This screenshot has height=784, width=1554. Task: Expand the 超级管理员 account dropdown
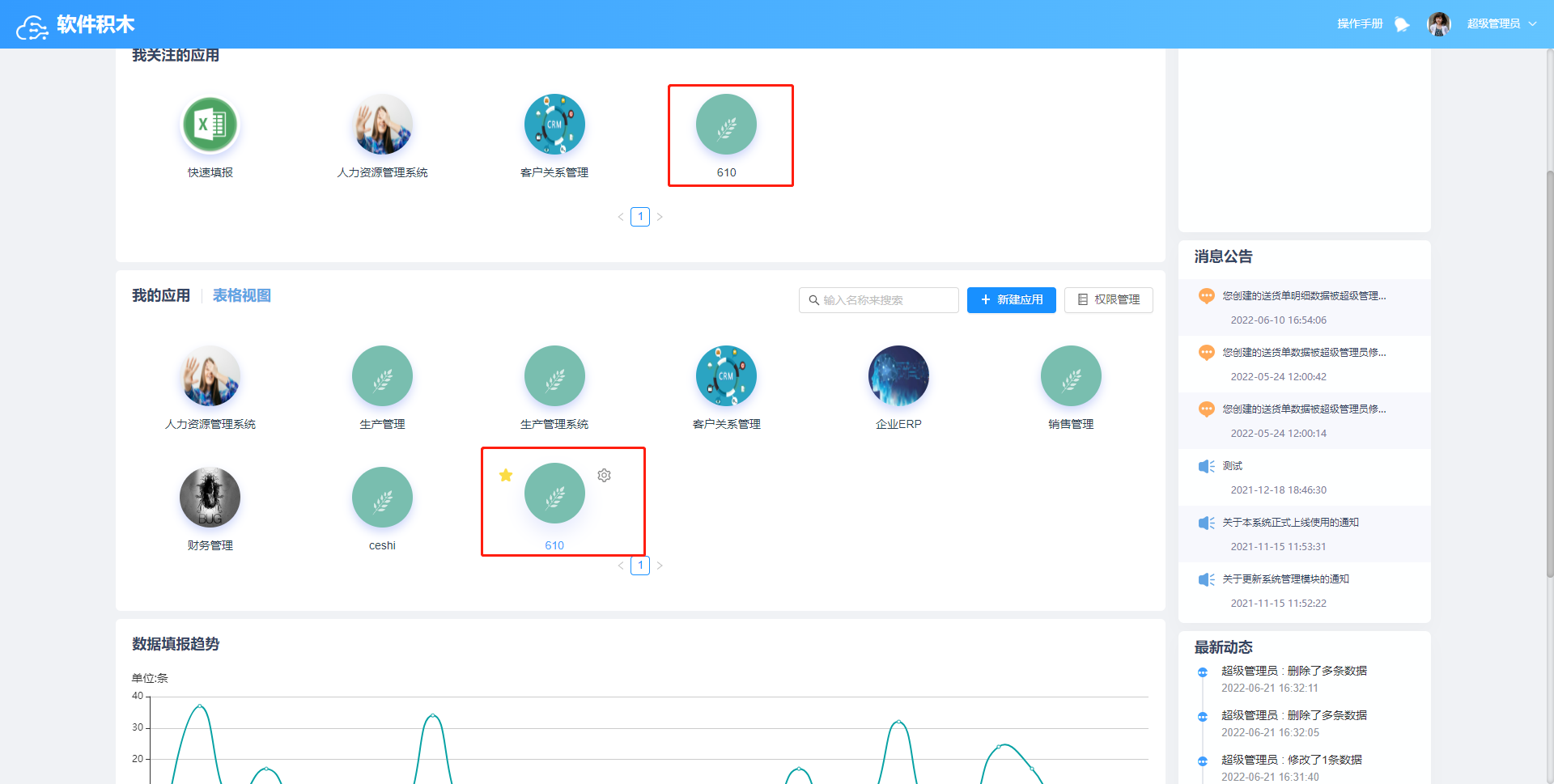1501,24
